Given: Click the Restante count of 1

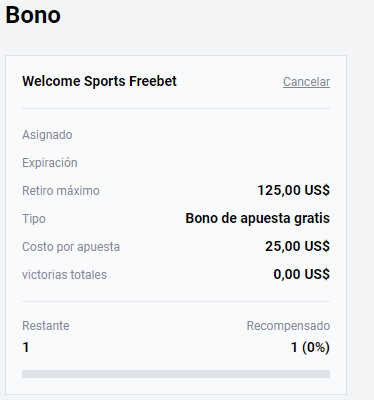Looking at the screenshot, I should coord(26,348).
